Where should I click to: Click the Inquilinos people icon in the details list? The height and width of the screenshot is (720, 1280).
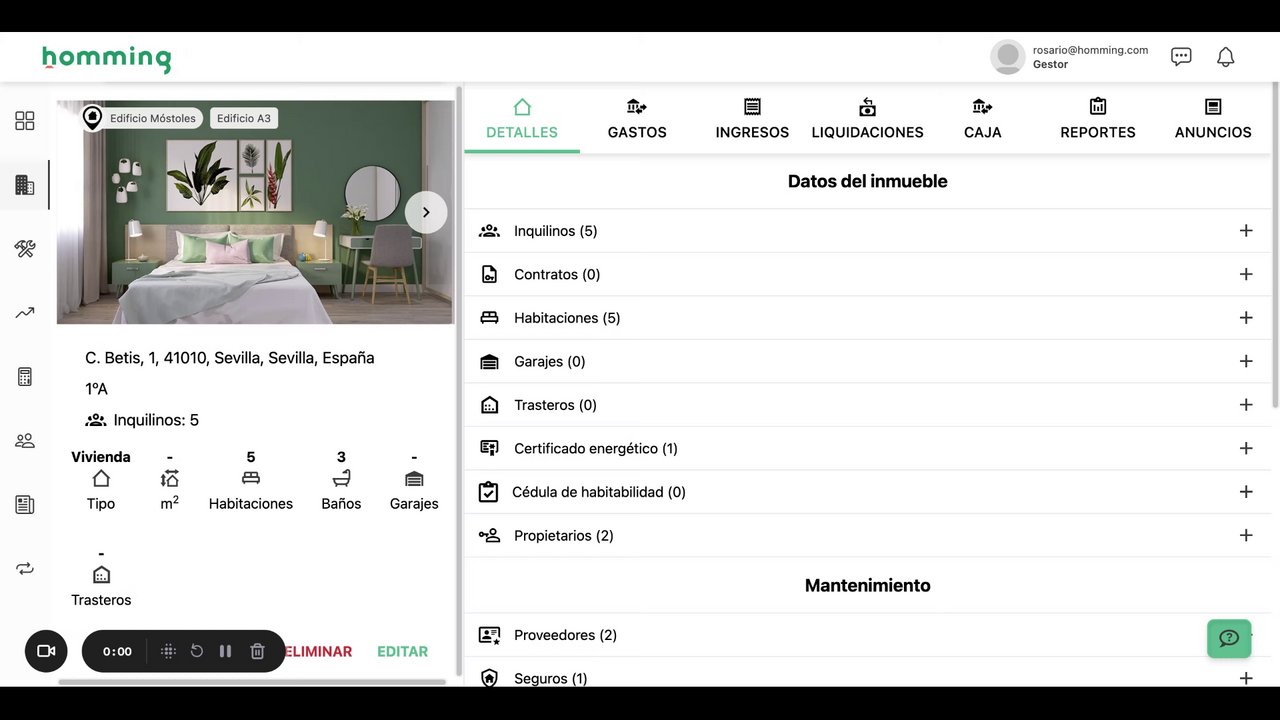coord(489,231)
